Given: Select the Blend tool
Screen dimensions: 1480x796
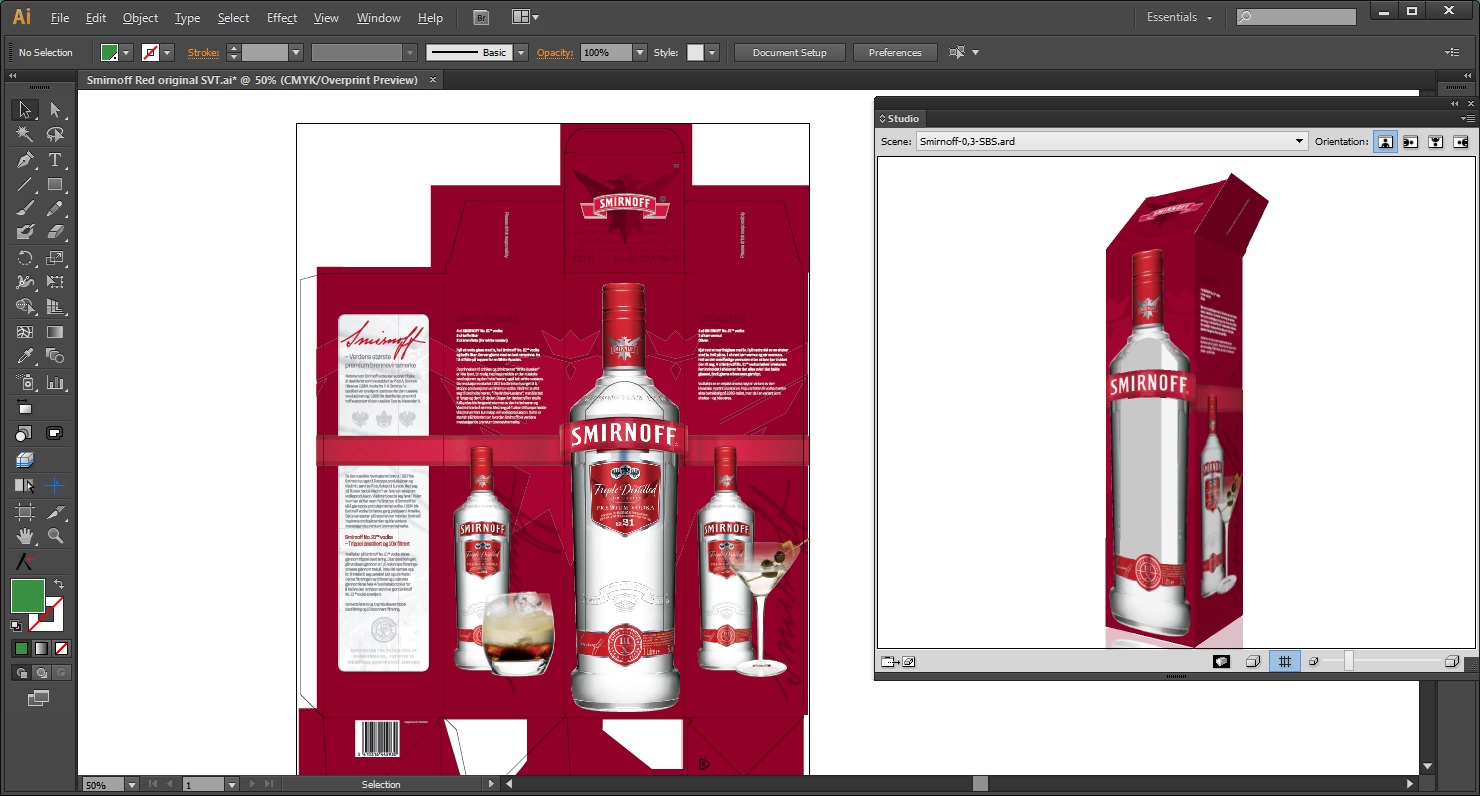Looking at the screenshot, I should tap(55, 356).
